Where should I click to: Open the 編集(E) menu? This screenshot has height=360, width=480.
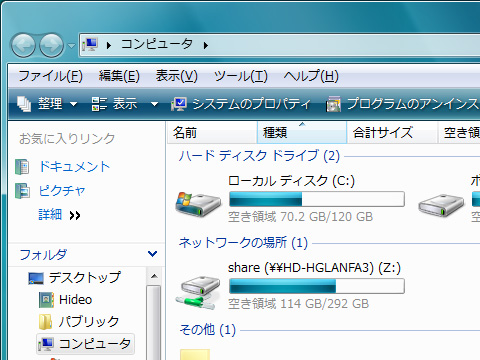tap(119, 76)
